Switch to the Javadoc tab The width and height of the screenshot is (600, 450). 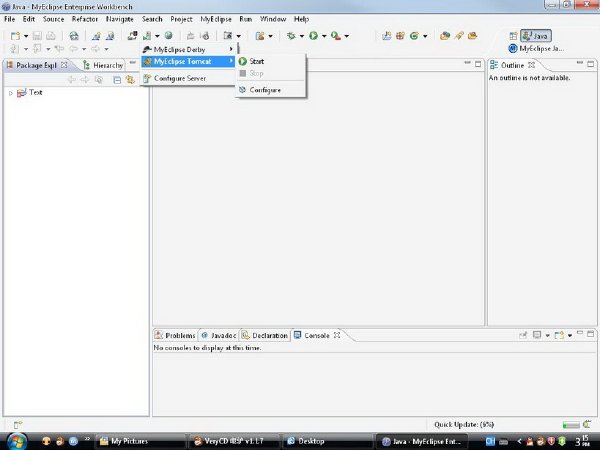pos(219,336)
